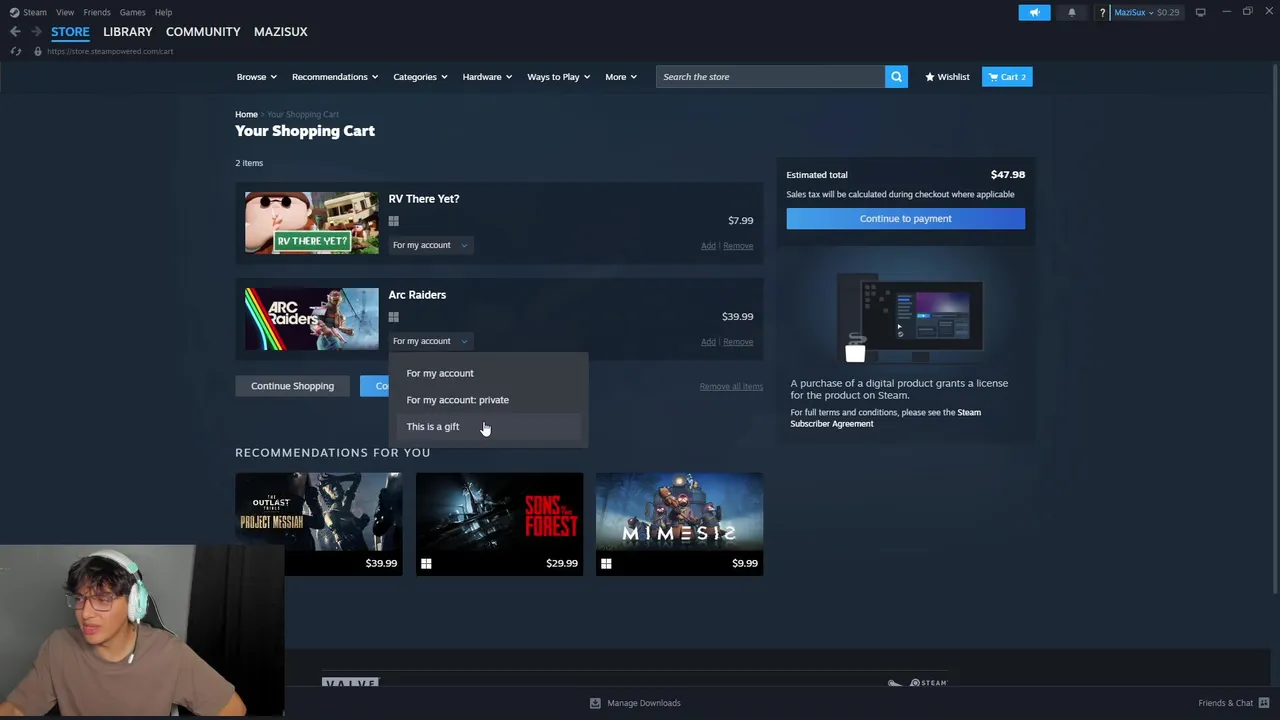
Task: Open the MAZISUX profile tab
Action: (x=281, y=32)
